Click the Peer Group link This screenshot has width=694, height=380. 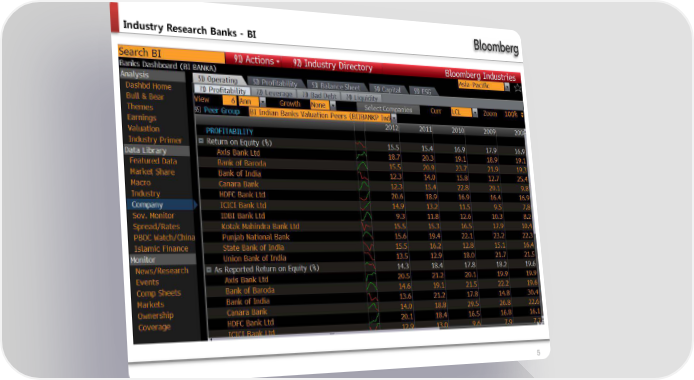coord(221,111)
